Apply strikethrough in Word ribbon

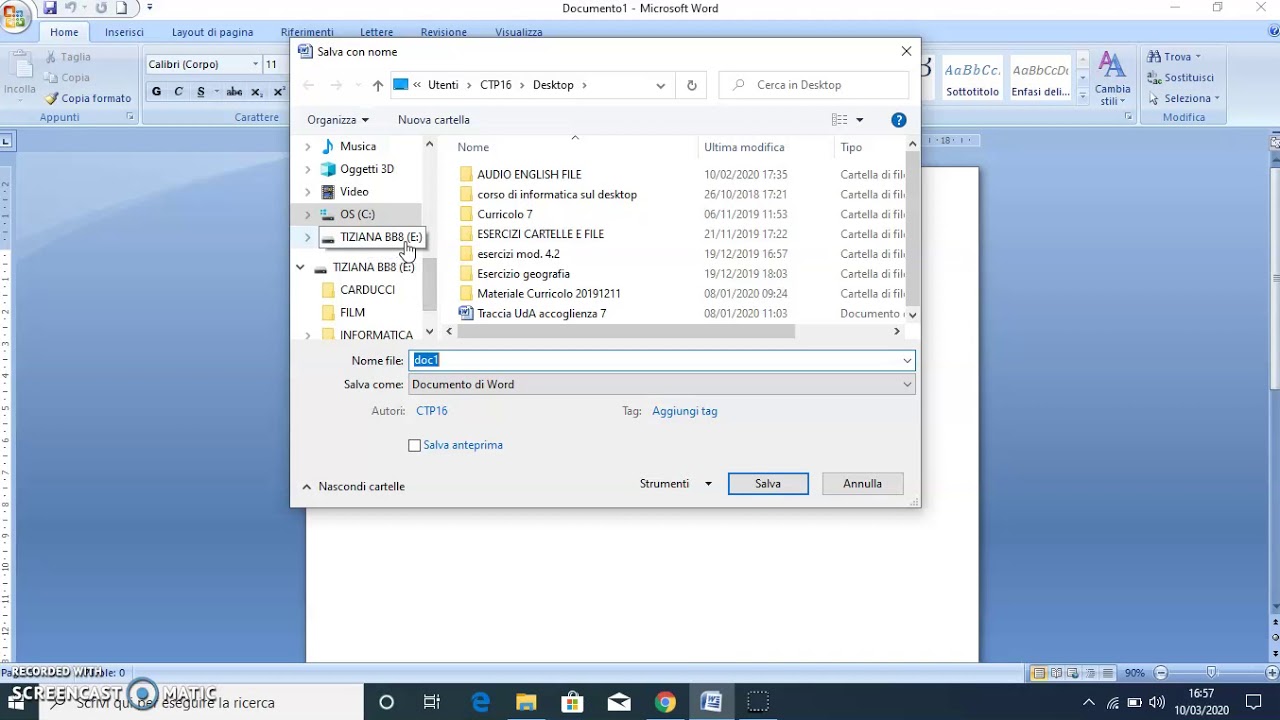point(234,92)
